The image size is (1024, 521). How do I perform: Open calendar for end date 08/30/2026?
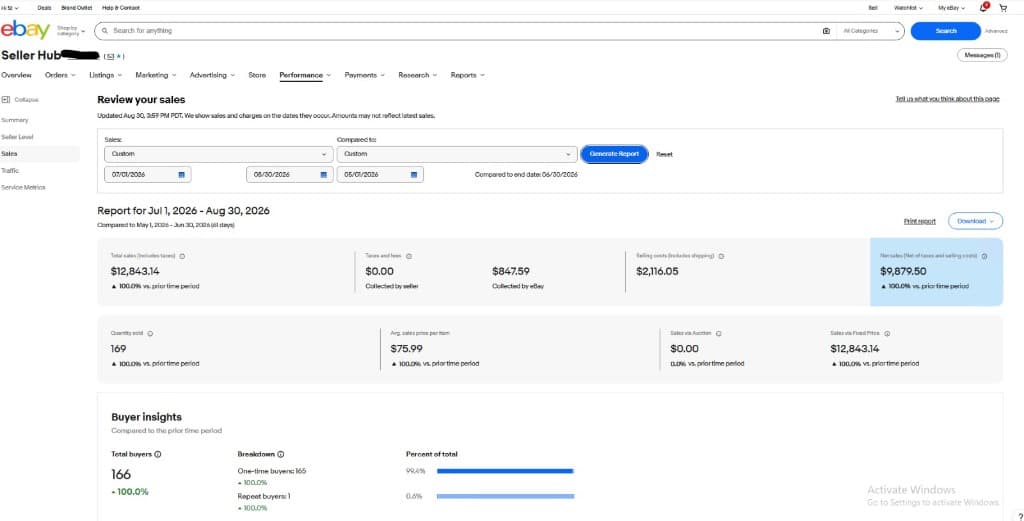(323, 175)
